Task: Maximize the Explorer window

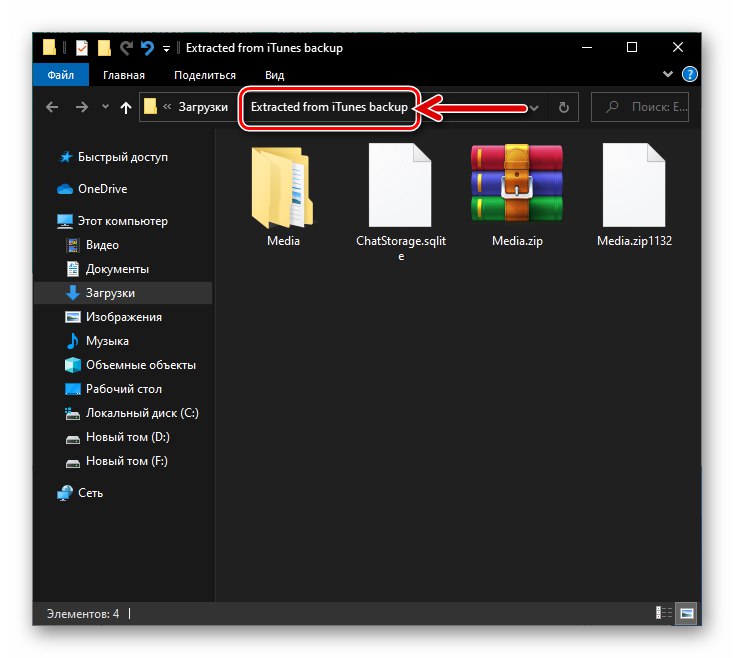Action: (632, 48)
